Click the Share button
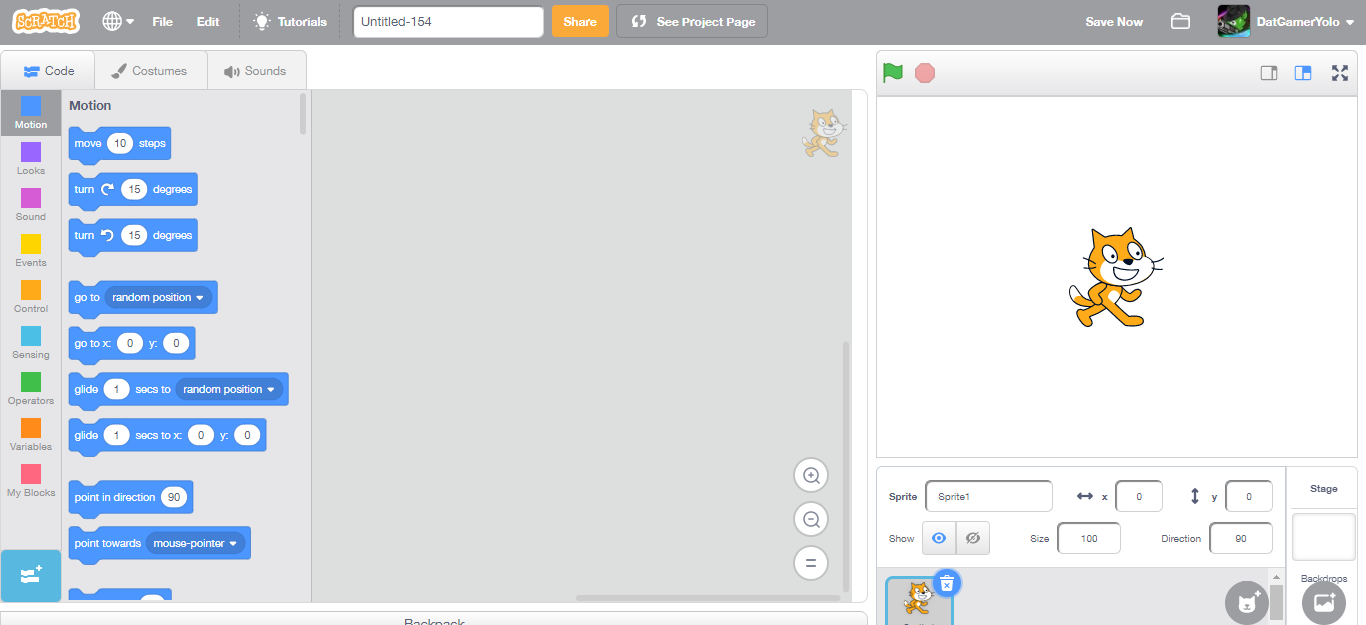Image resolution: width=1366 pixels, height=625 pixels. click(x=580, y=20)
